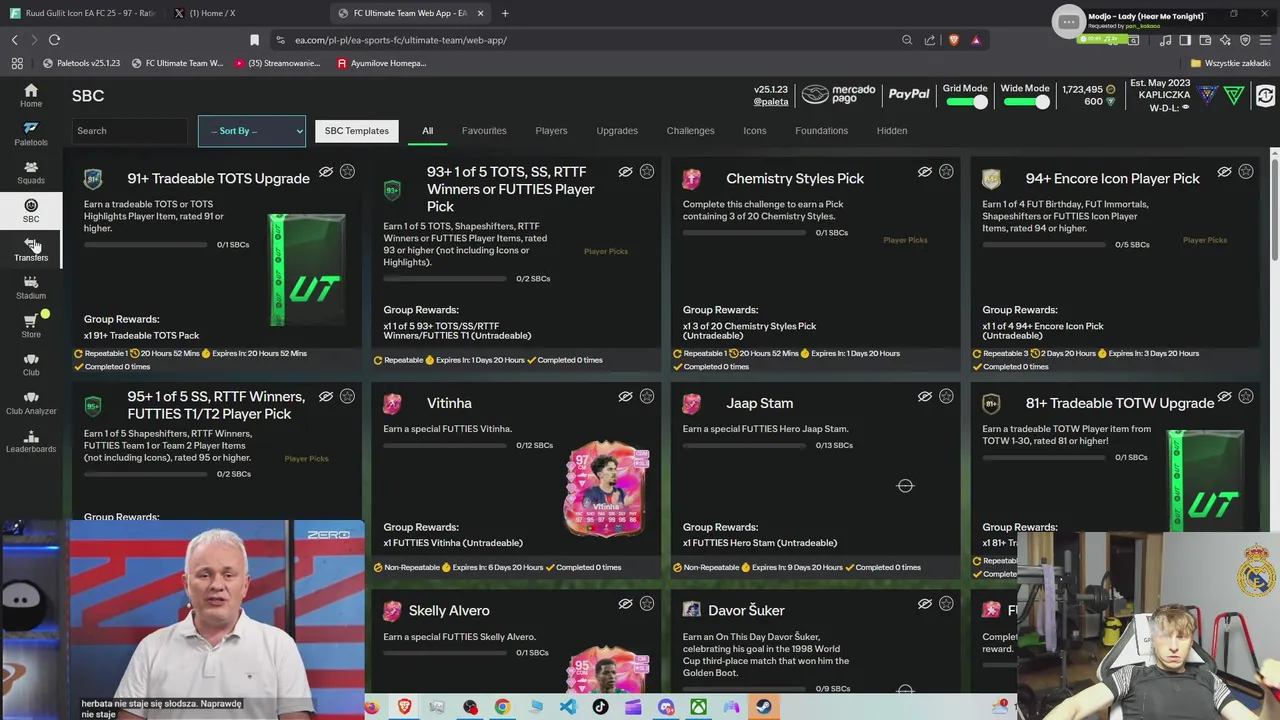Favourite the 91+ Tradeable TOTS Upgrade SBC
The height and width of the screenshot is (720, 1280).
click(x=347, y=172)
